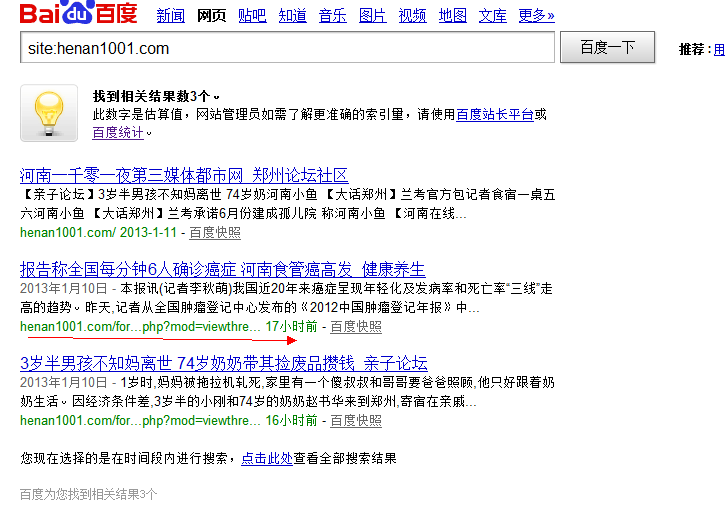Open the 视频 search tab
725x529 pixels.
pyautogui.click(x=412, y=16)
